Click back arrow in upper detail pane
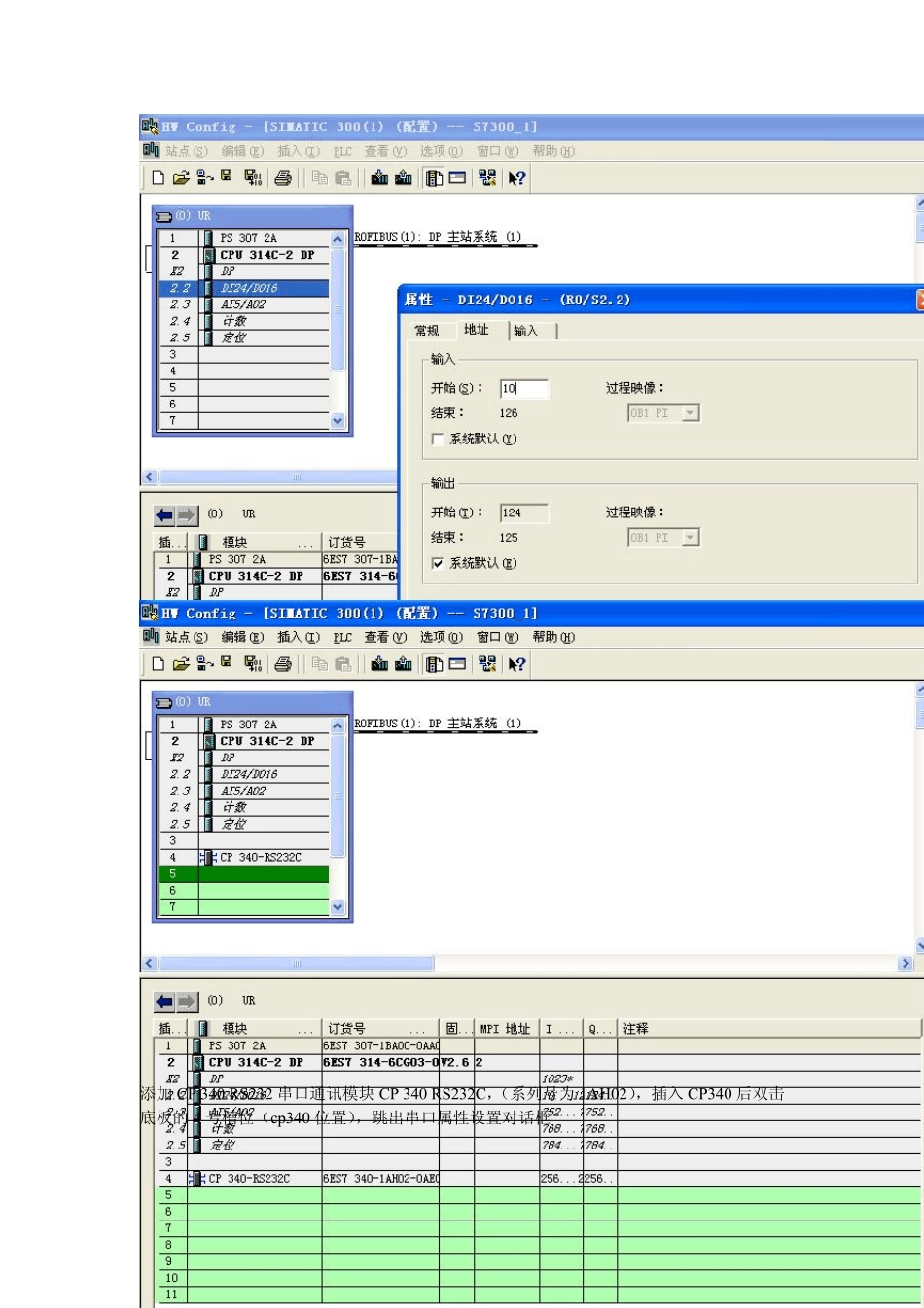The width and height of the screenshot is (924, 1308). click(x=164, y=514)
